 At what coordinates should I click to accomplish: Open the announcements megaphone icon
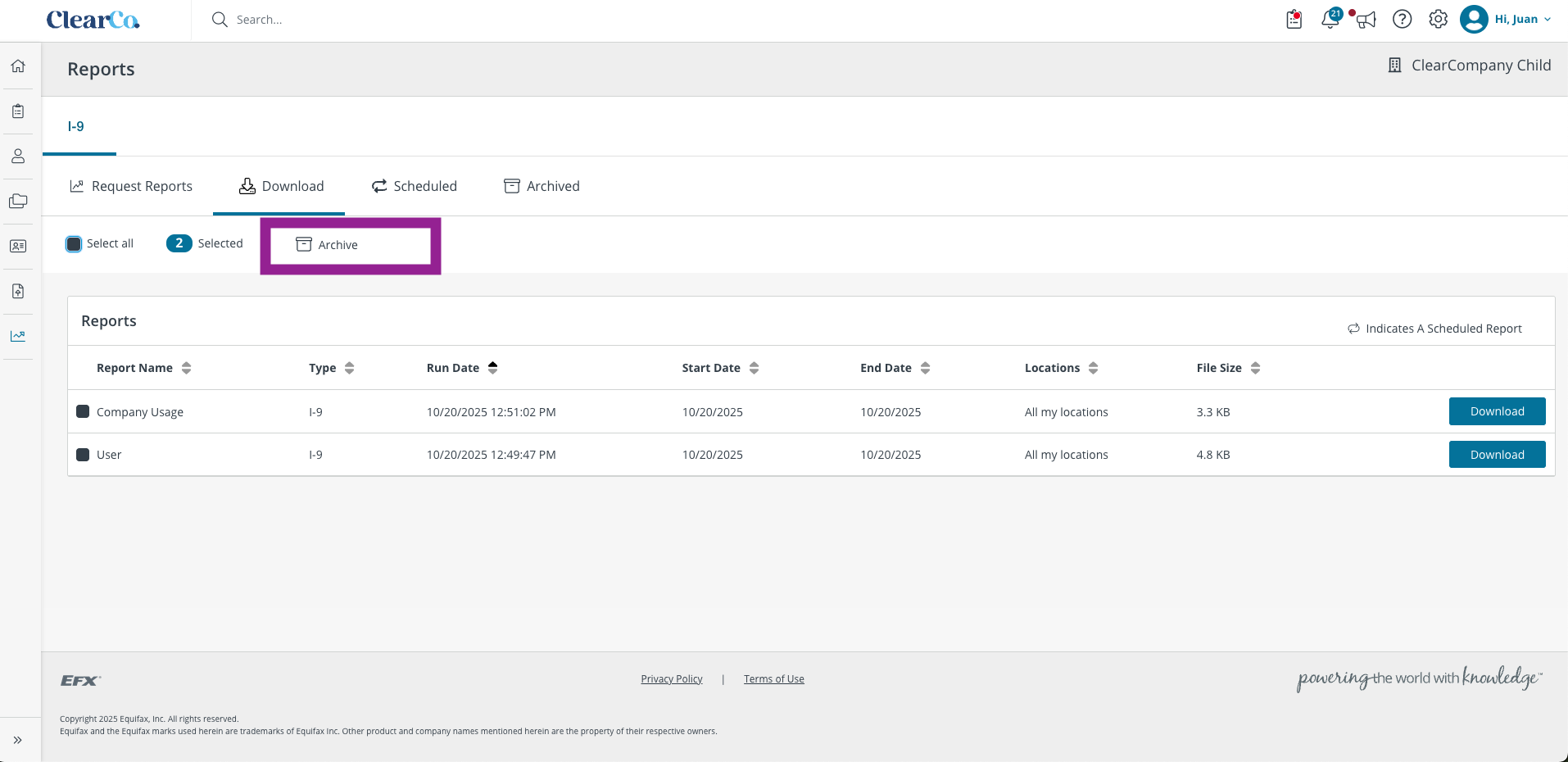click(x=1366, y=20)
